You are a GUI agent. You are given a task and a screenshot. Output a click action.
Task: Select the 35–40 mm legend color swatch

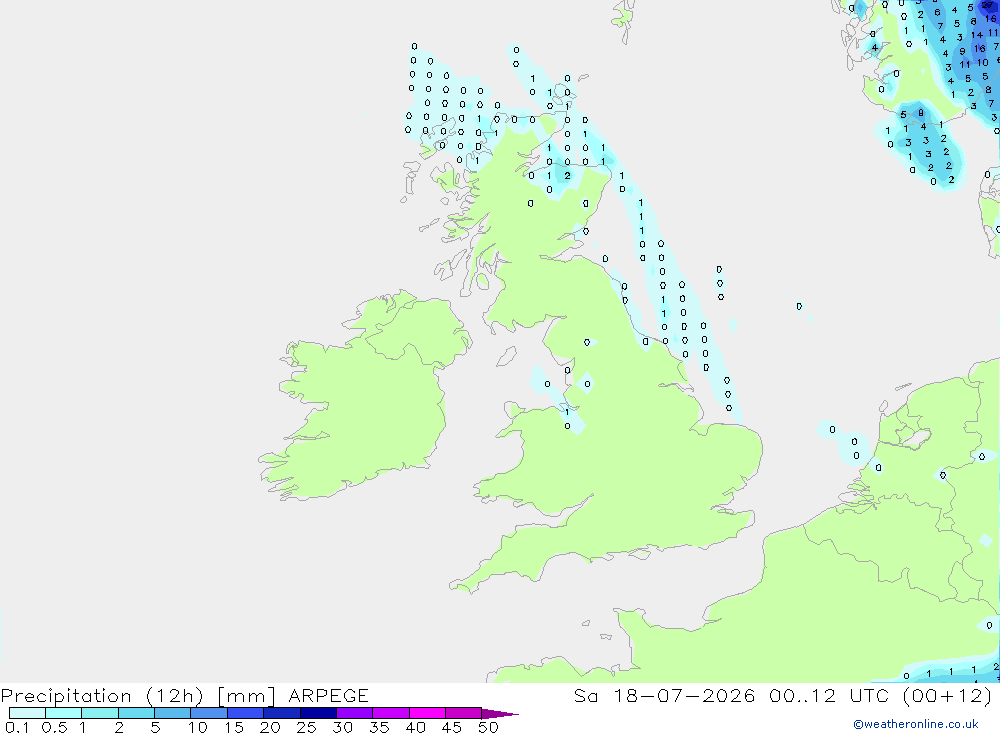tap(391, 713)
